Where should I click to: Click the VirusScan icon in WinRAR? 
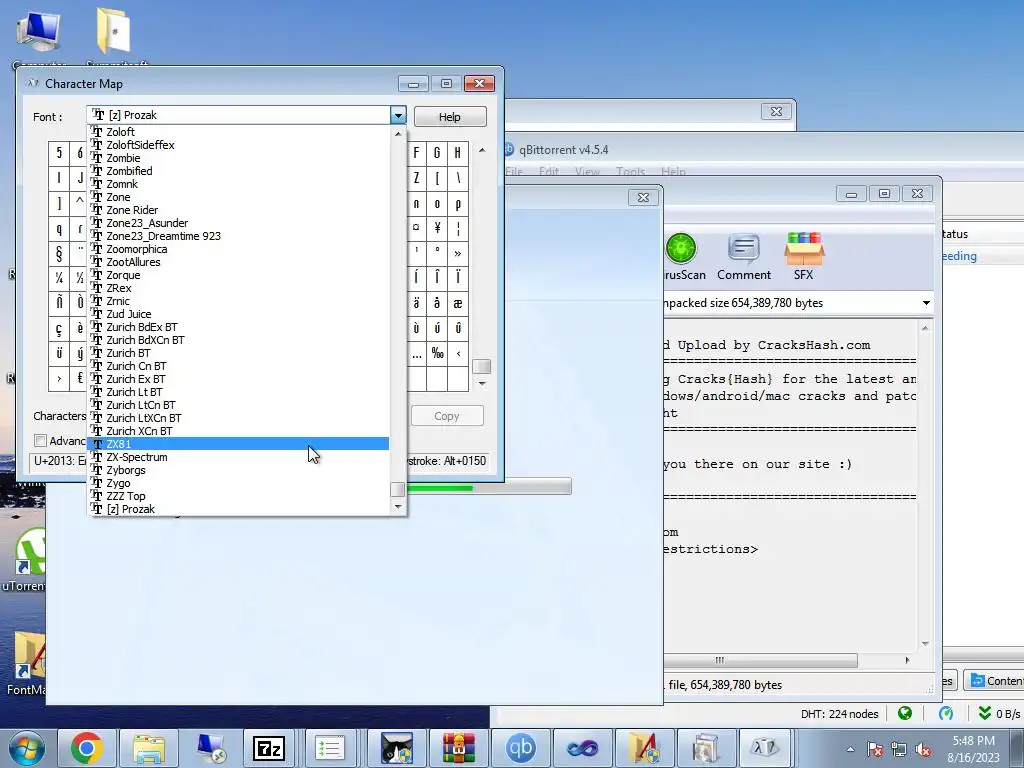(682, 257)
